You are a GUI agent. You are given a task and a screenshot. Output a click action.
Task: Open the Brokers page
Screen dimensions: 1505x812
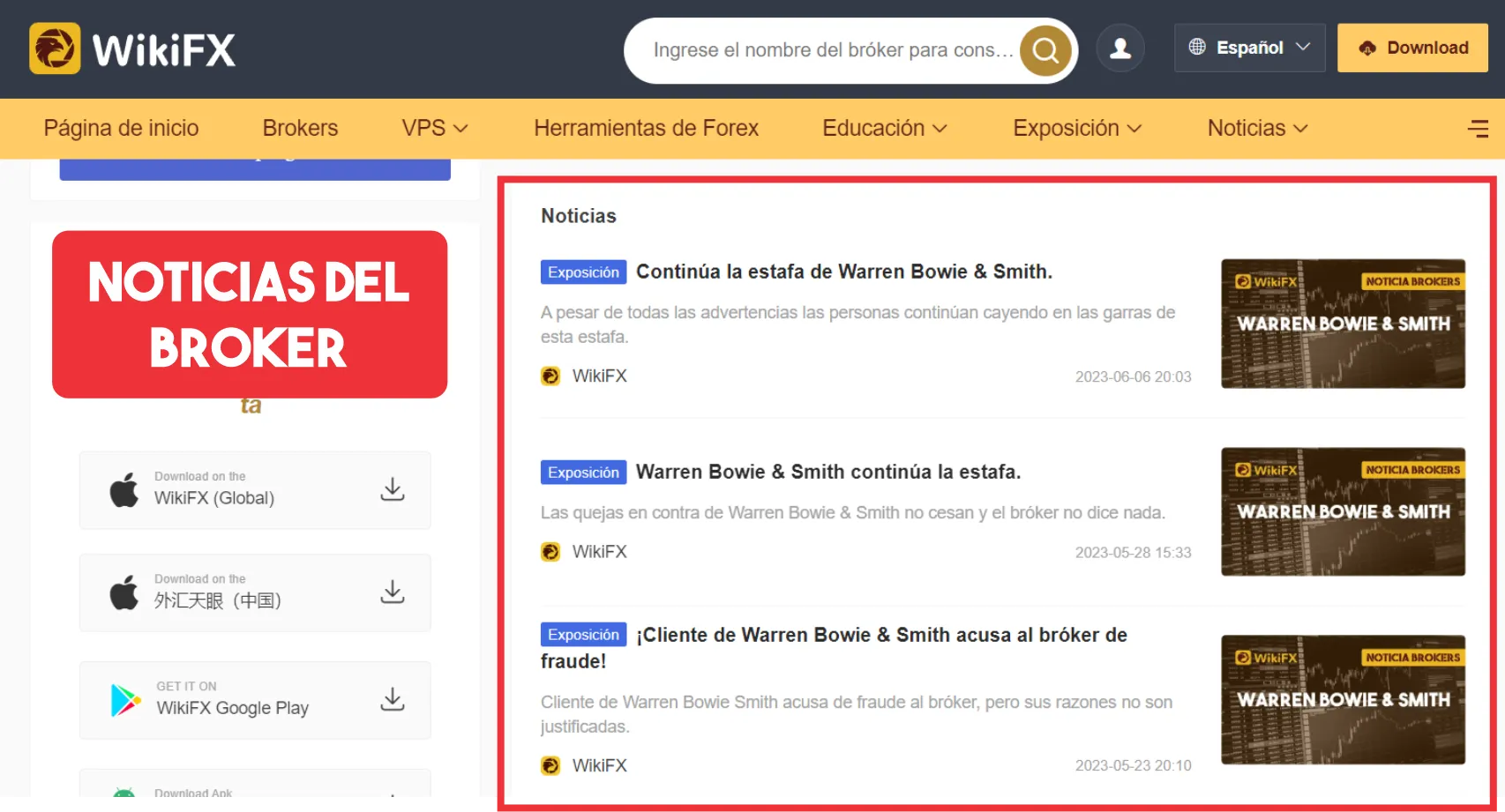click(300, 129)
